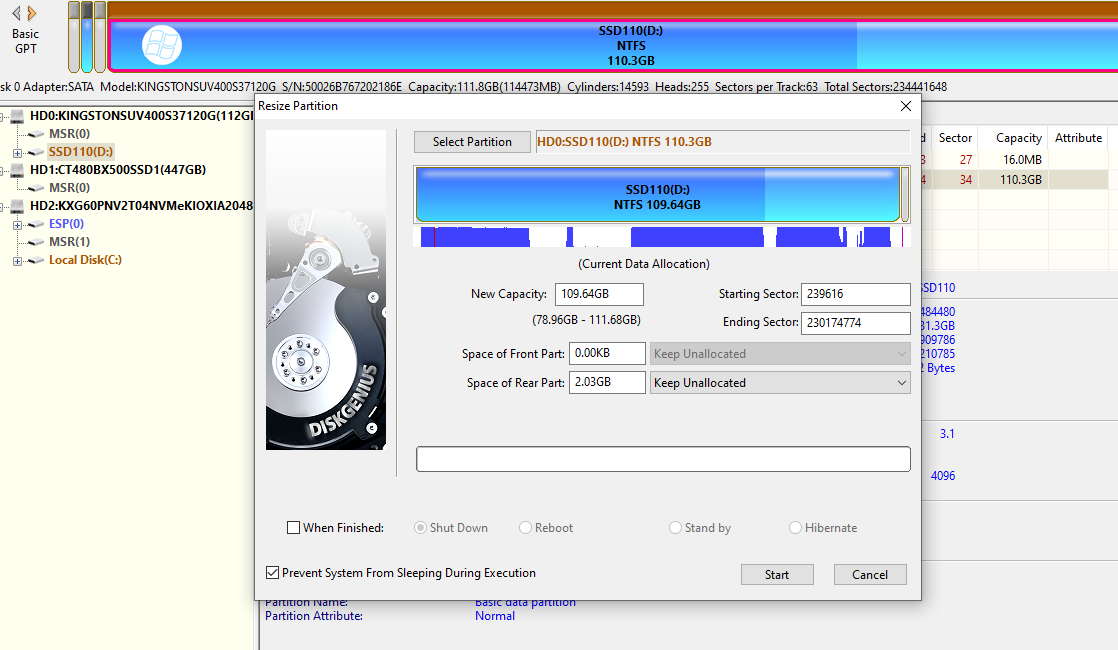Click the Sector column header
This screenshot has width=1118, height=650.
pos(955,138)
